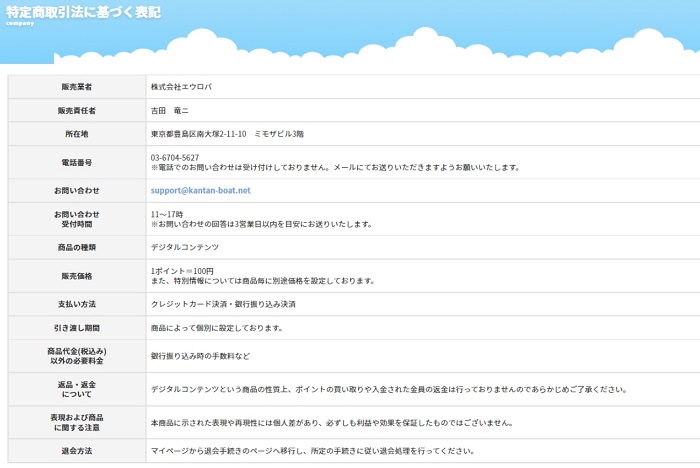The width and height of the screenshot is (700, 468).
Task: Click the phone number 03-6704-5627
Action: [175, 158]
